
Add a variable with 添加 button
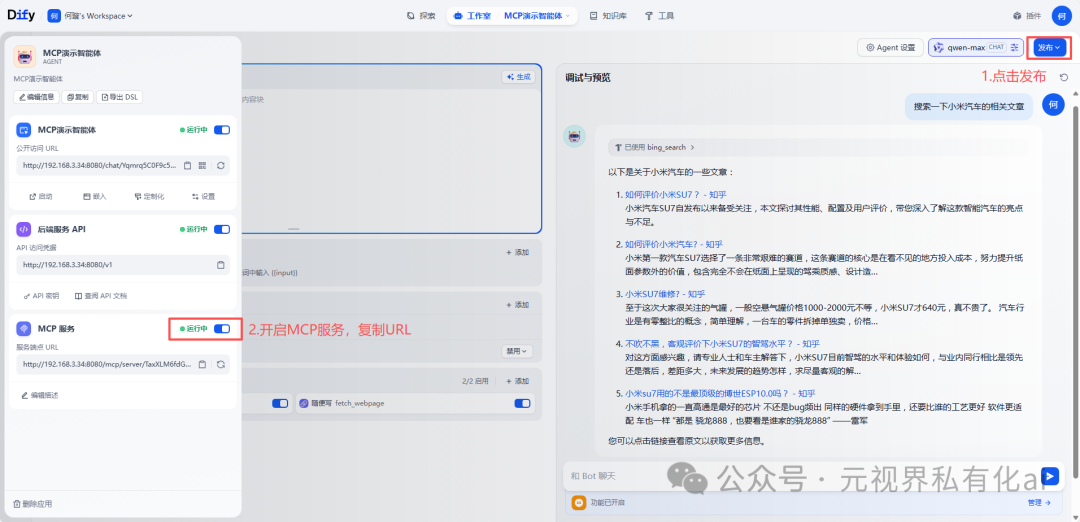517,253
